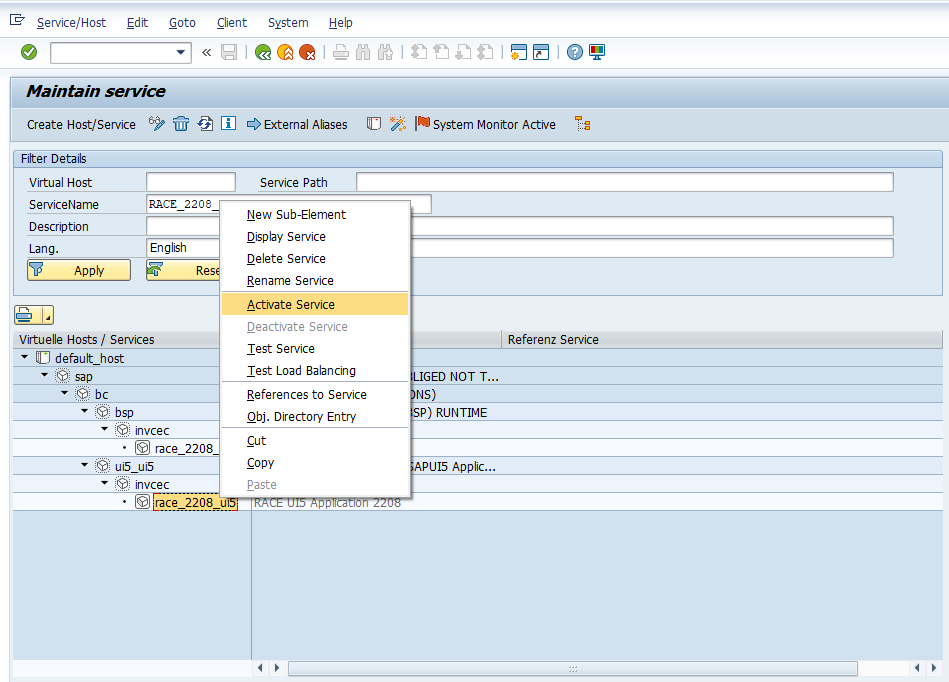Image resolution: width=949 pixels, height=682 pixels.
Task: Collapse the default_host tree node
Action: pyautogui.click(x=25, y=358)
